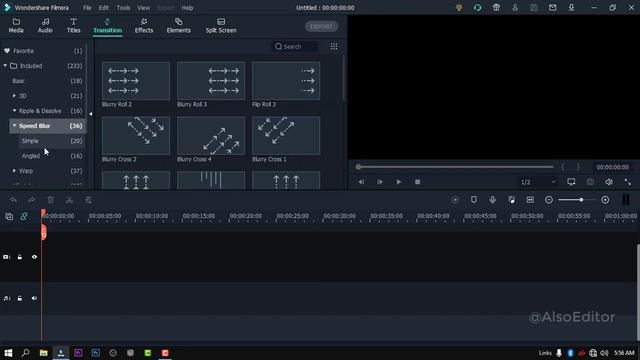This screenshot has width=640, height=360.
Task: Step back one frame in preview
Action: (361, 182)
